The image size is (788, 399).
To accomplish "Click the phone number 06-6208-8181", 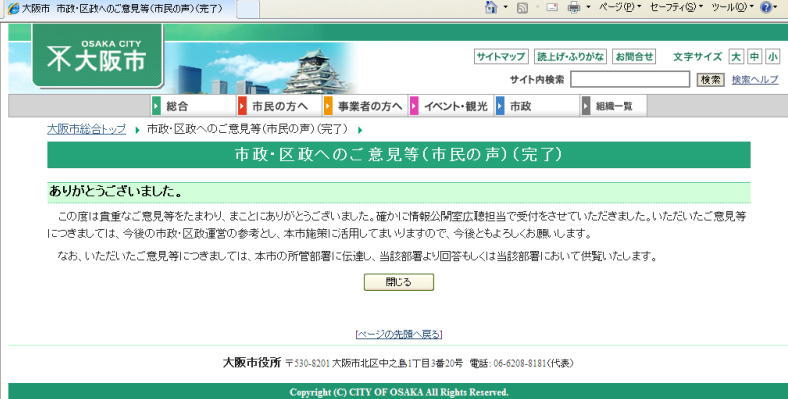I will tap(520, 363).
